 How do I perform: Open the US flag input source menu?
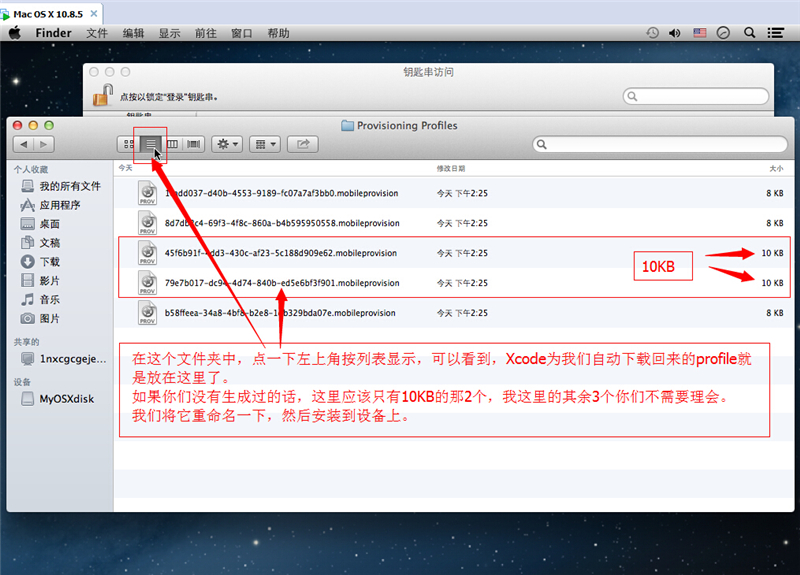tap(699, 33)
